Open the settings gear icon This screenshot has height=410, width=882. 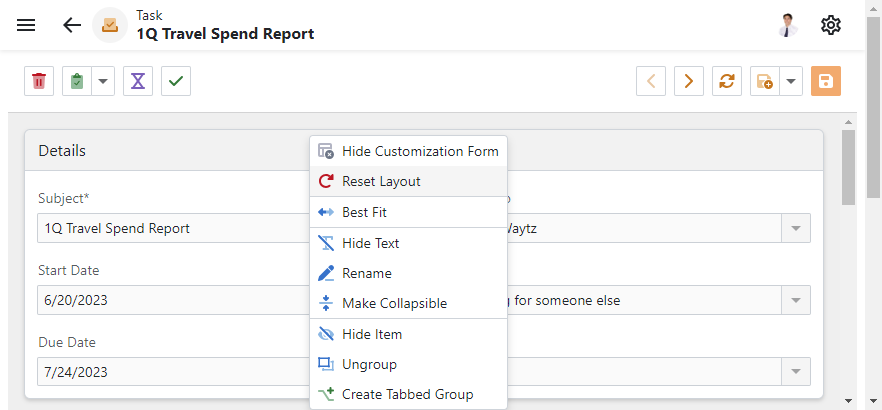click(831, 25)
